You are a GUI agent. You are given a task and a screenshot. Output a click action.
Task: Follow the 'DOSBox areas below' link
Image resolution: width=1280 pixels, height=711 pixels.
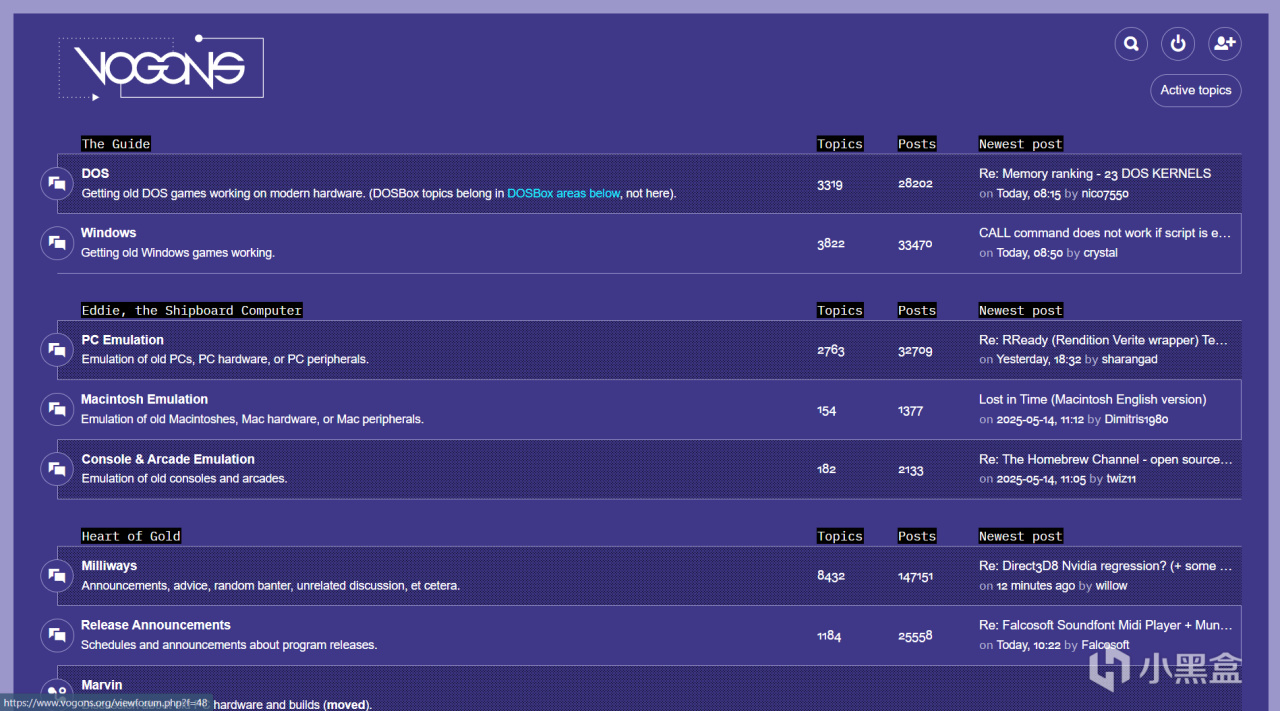pos(563,193)
